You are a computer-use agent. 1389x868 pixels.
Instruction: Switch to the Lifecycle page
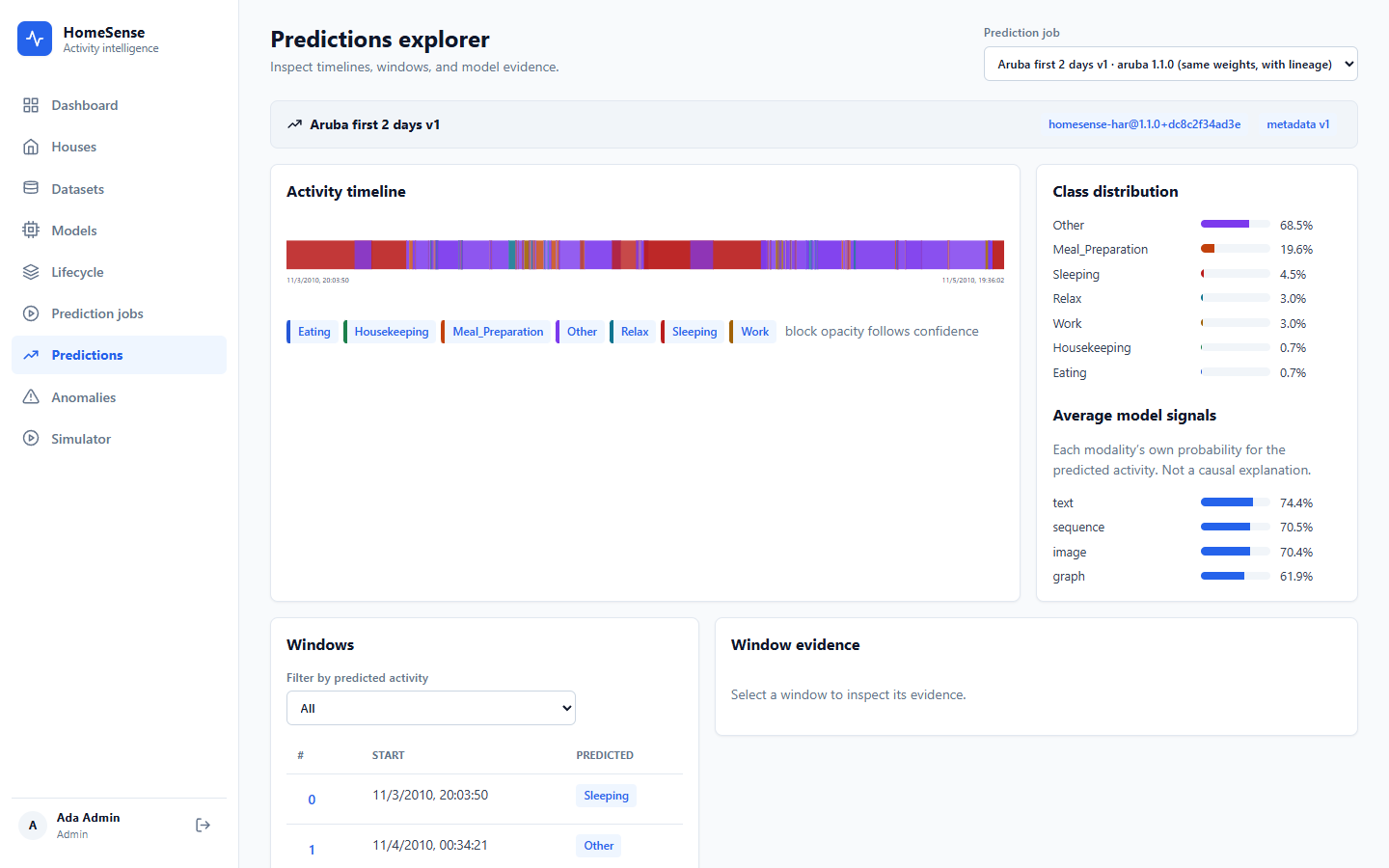pos(119,272)
